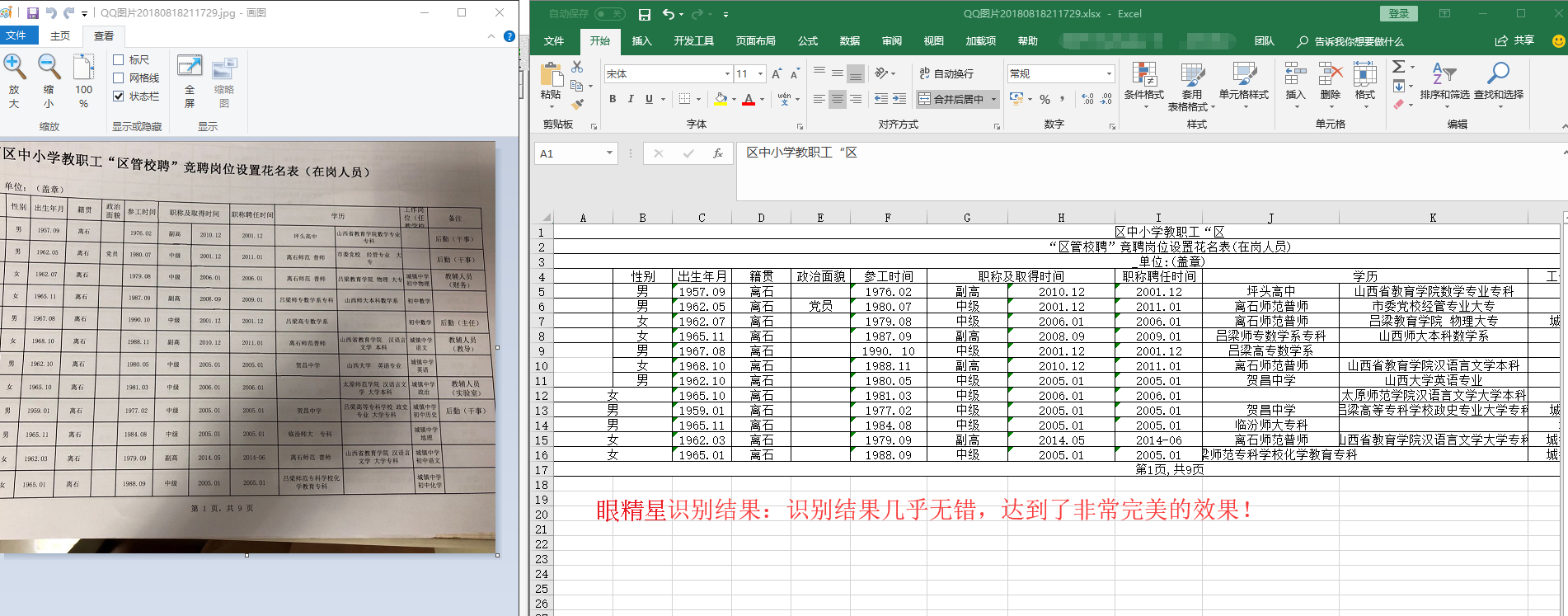Open the Merge and Center dropdown arrow
This screenshot has height=616, width=1568.
994,99
